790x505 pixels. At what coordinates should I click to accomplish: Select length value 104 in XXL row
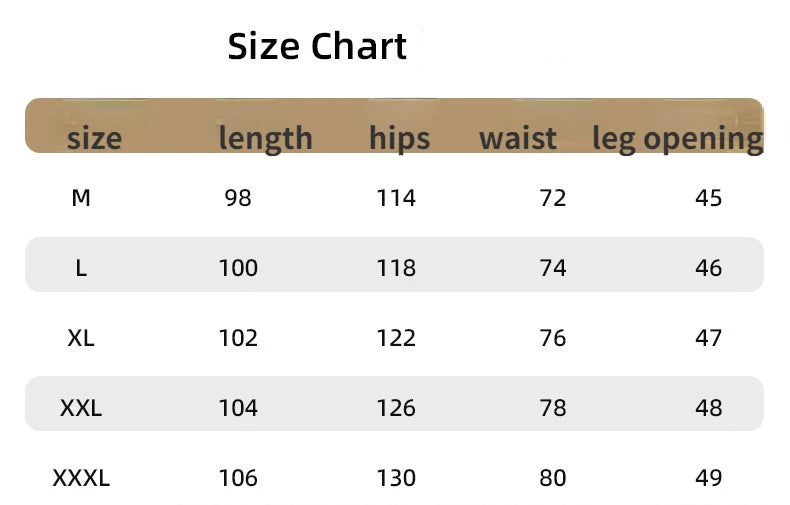[238, 408]
